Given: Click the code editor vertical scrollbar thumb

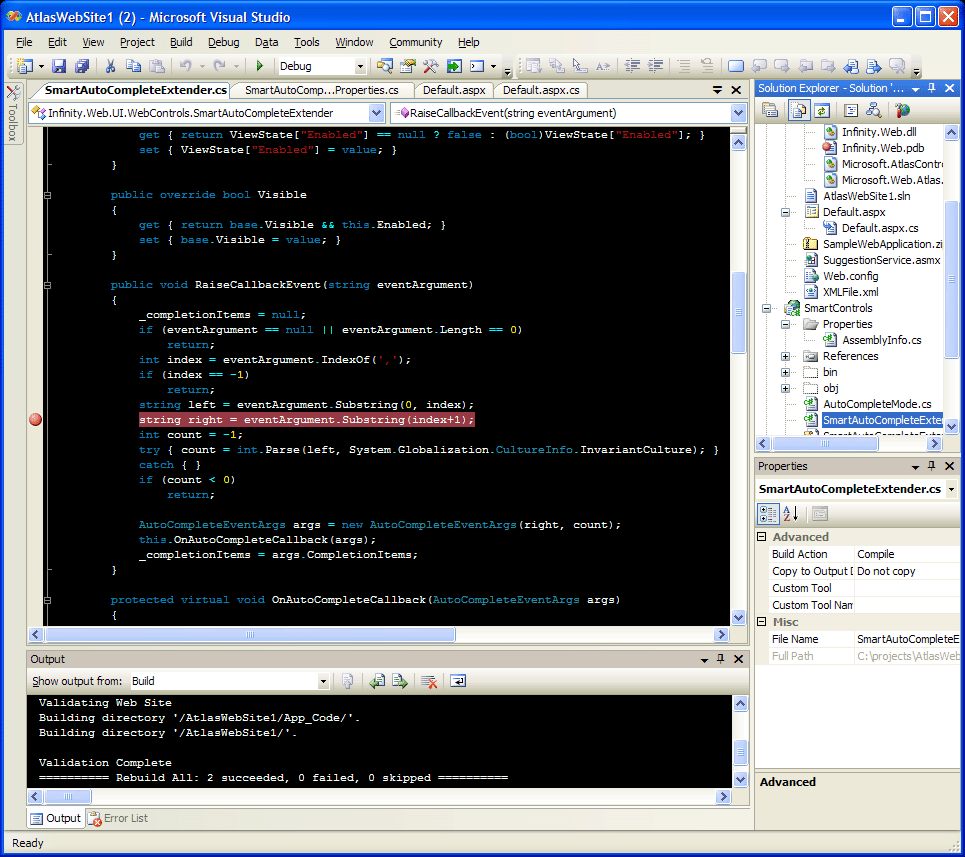Looking at the screenshot, I should 738,310.
